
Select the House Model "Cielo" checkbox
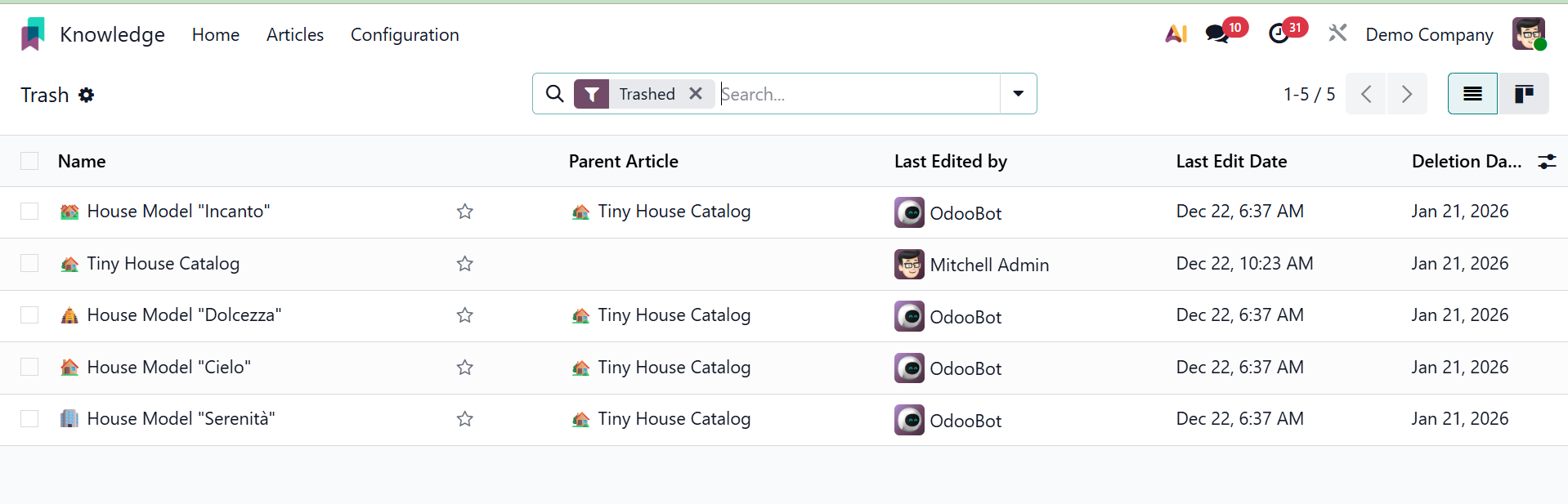tap(29, 367)
